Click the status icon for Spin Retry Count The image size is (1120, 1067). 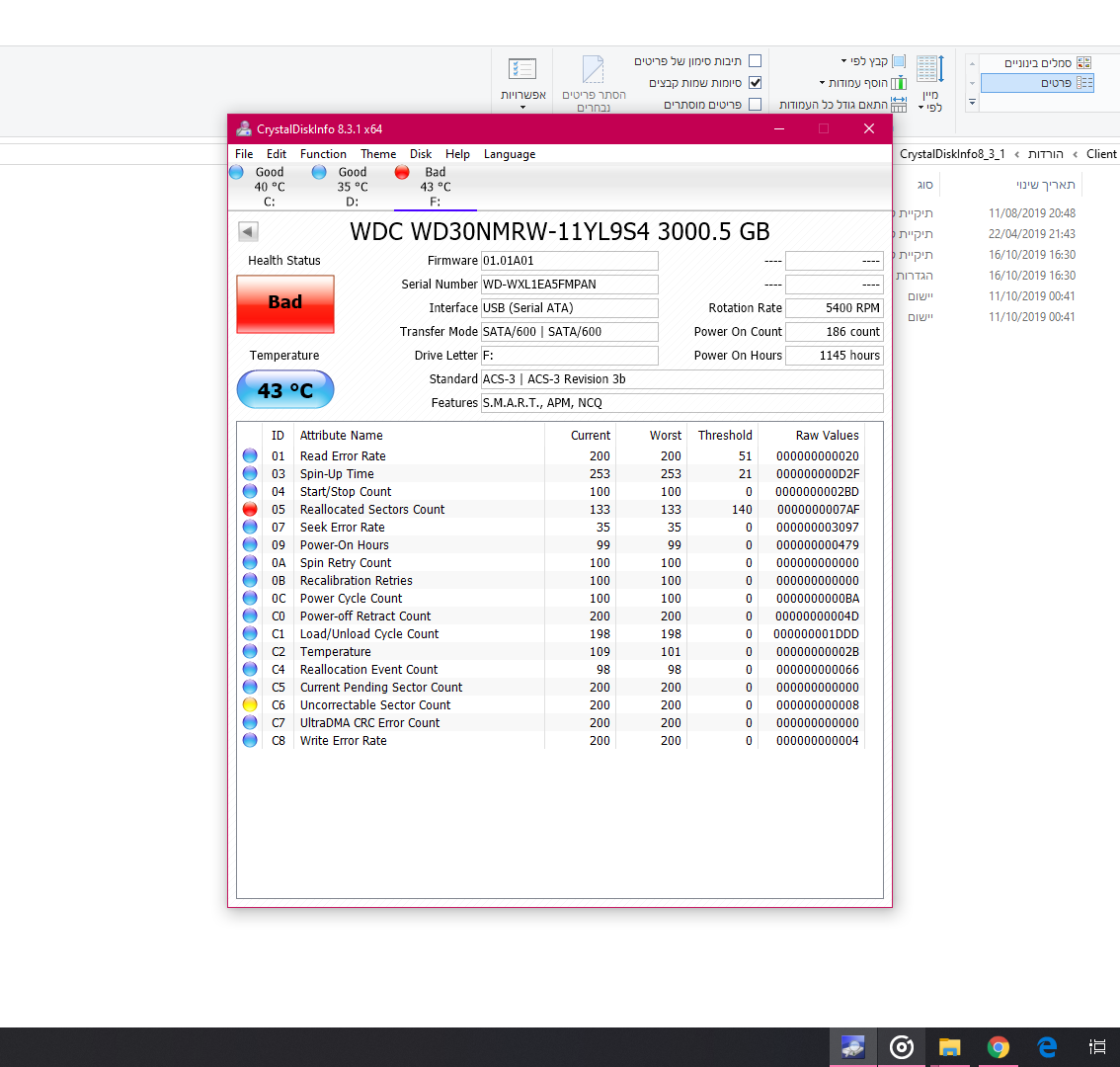coord(250,562)
